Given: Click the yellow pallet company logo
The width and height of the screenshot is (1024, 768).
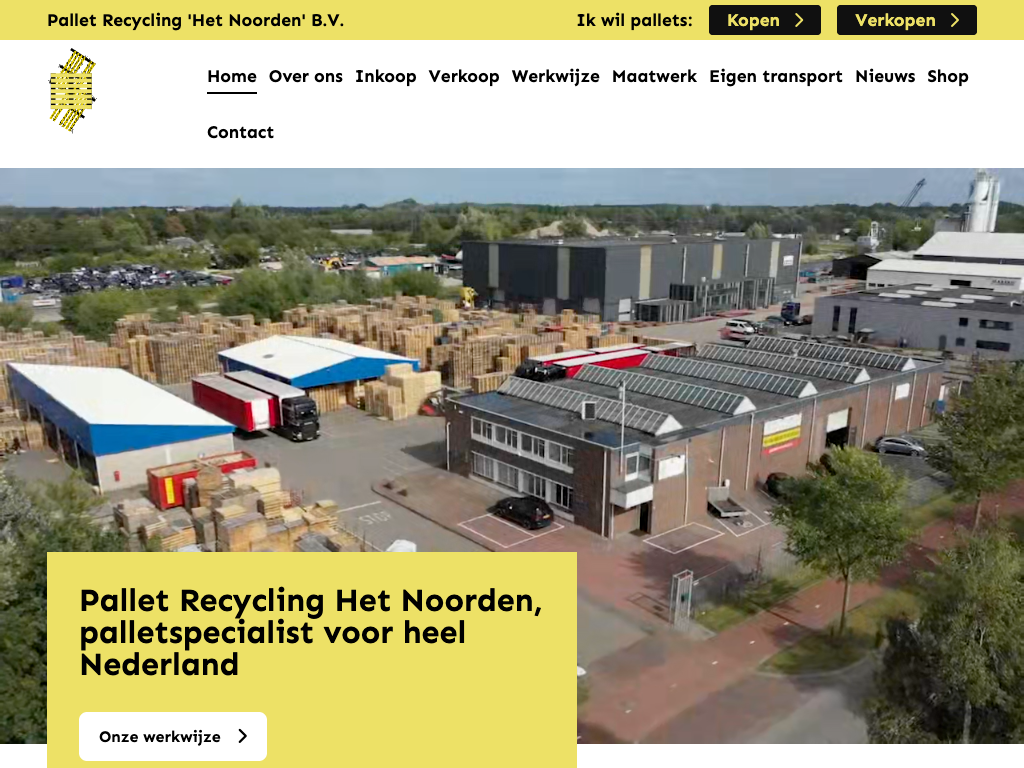Looking at the screenshot, I should pyautogui.click(x=73, y=90).
